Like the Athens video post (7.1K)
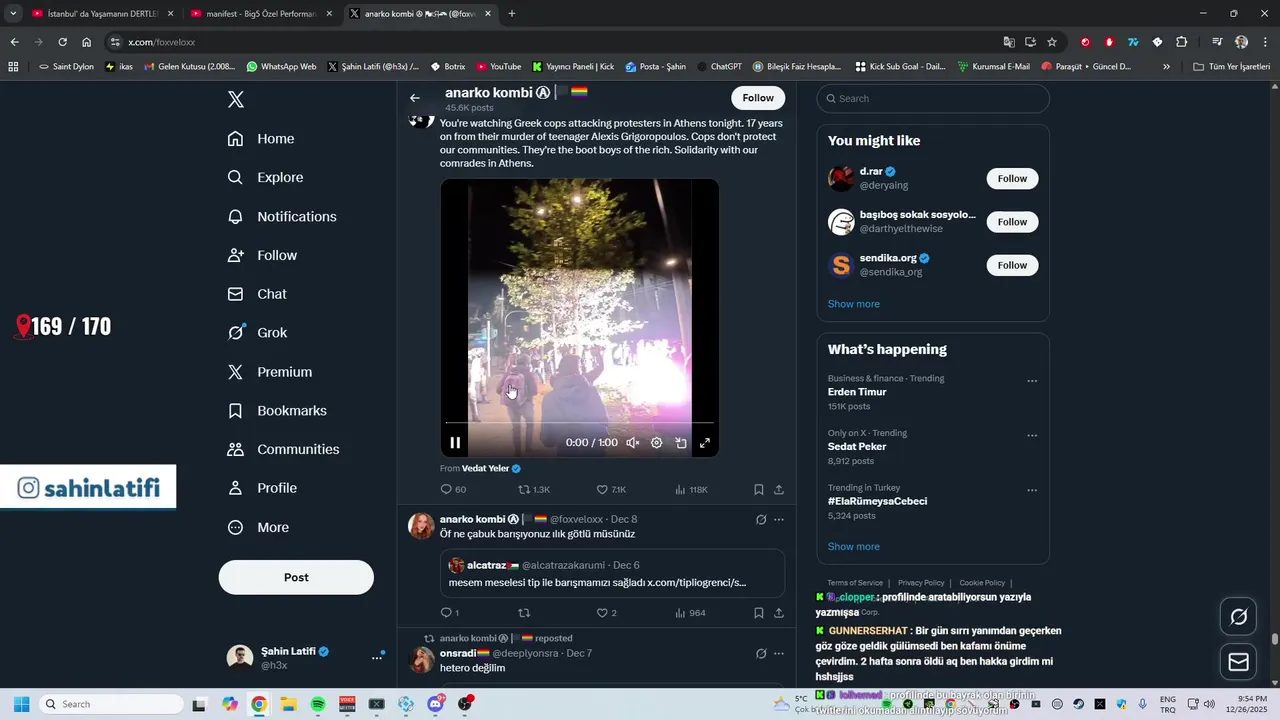 [611, 490]
